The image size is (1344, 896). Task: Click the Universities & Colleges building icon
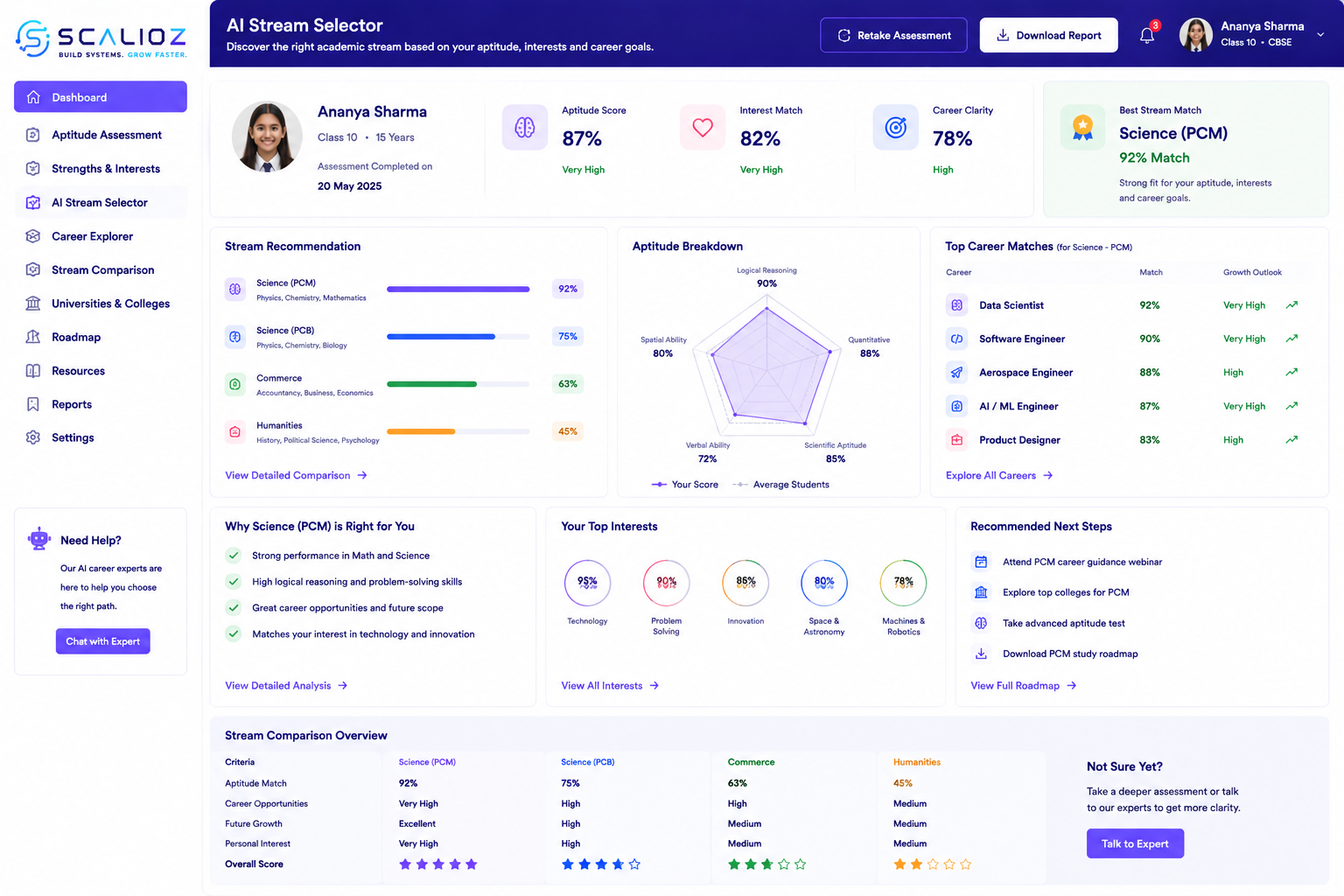click(x=33, y=304)
